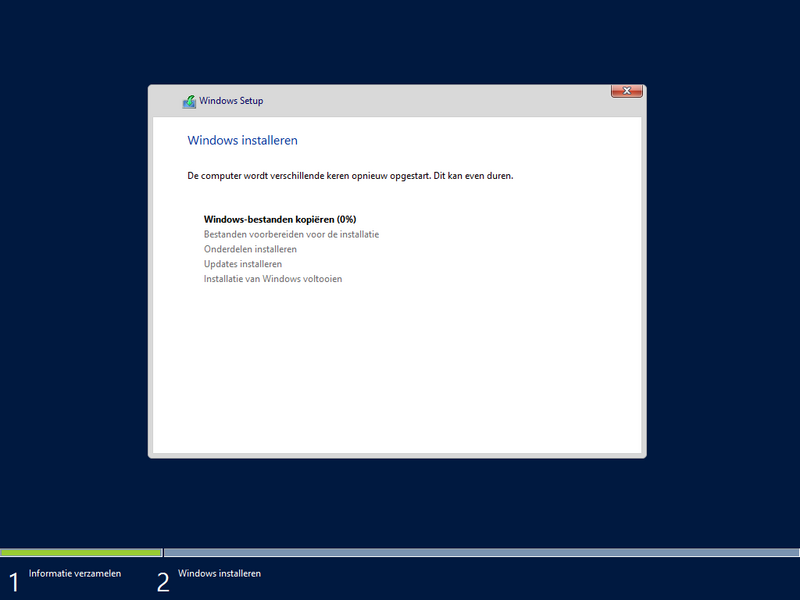800x600 pixels.
Task: Click the divider between the progress bar segments
Action: click(x=163, y=552)
